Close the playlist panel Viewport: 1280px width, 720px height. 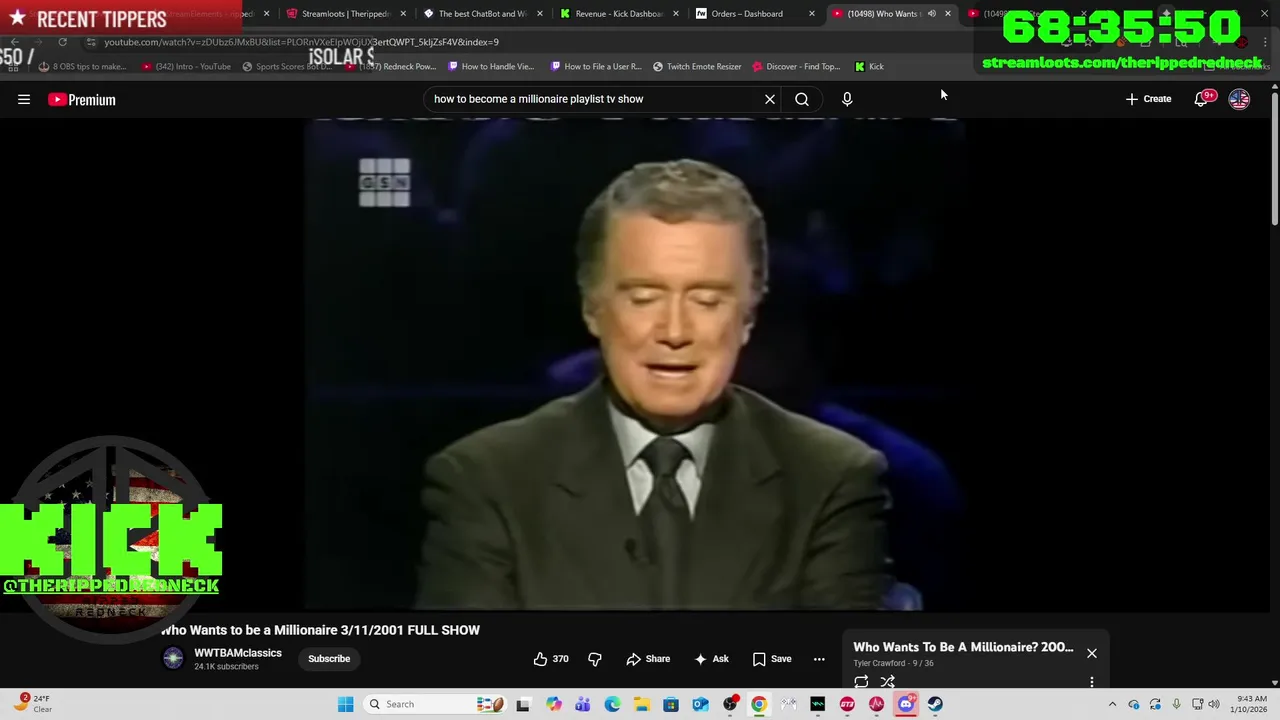(1092, 653)
